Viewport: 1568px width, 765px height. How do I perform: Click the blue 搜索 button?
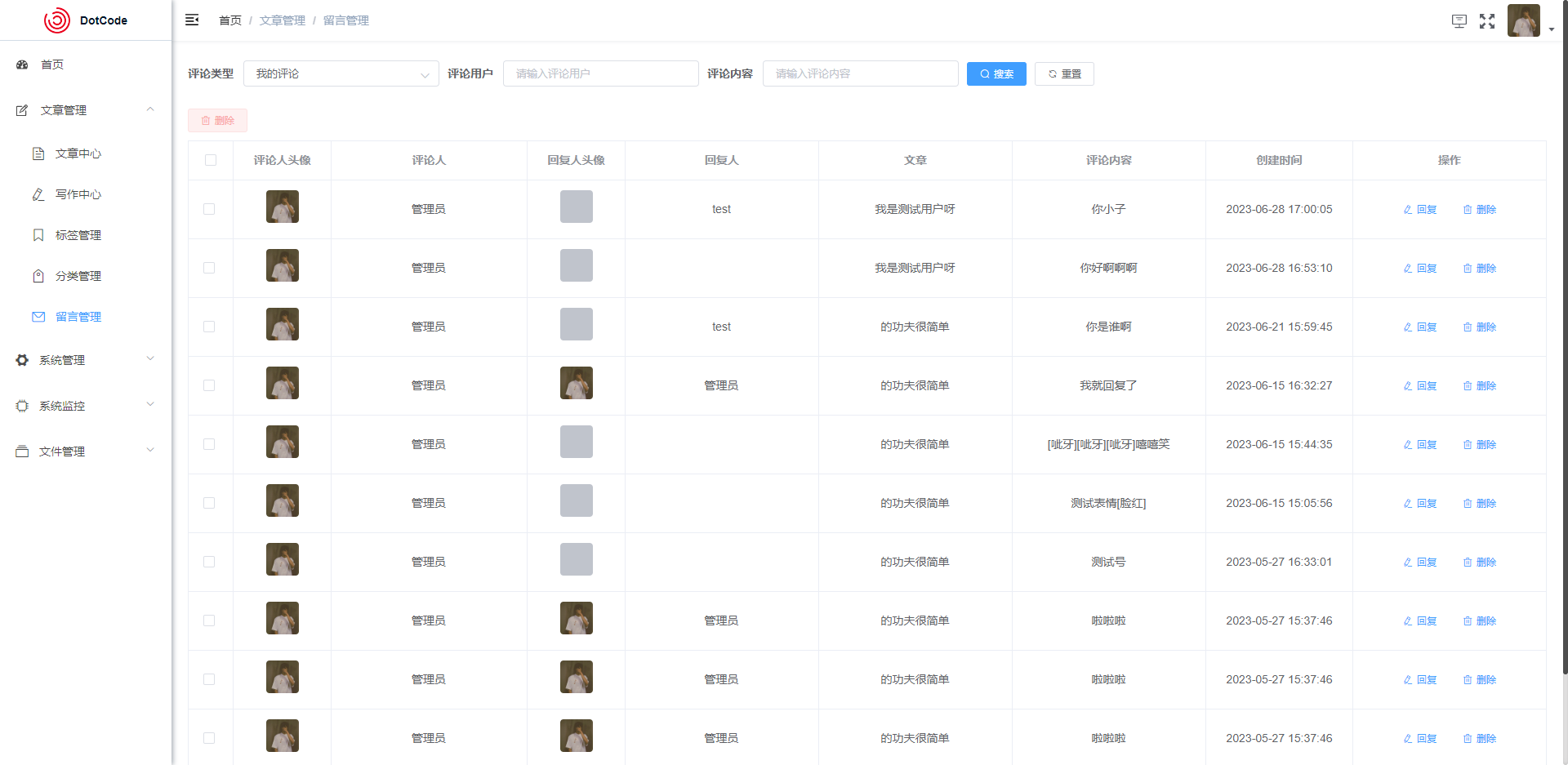point(996,73)
